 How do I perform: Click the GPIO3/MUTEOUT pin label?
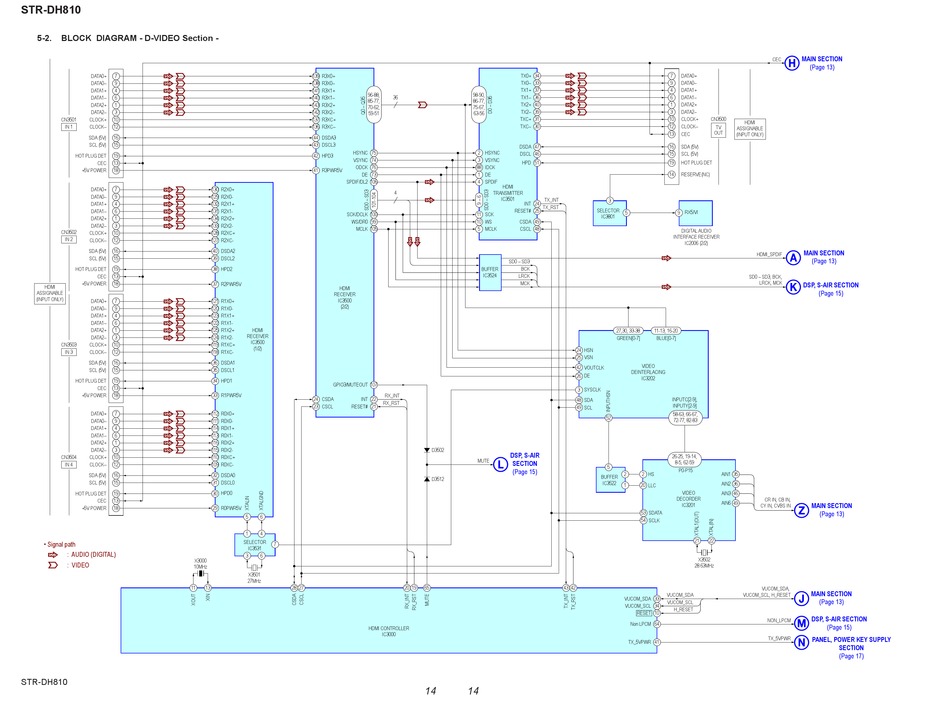click(x=350, y=385)
